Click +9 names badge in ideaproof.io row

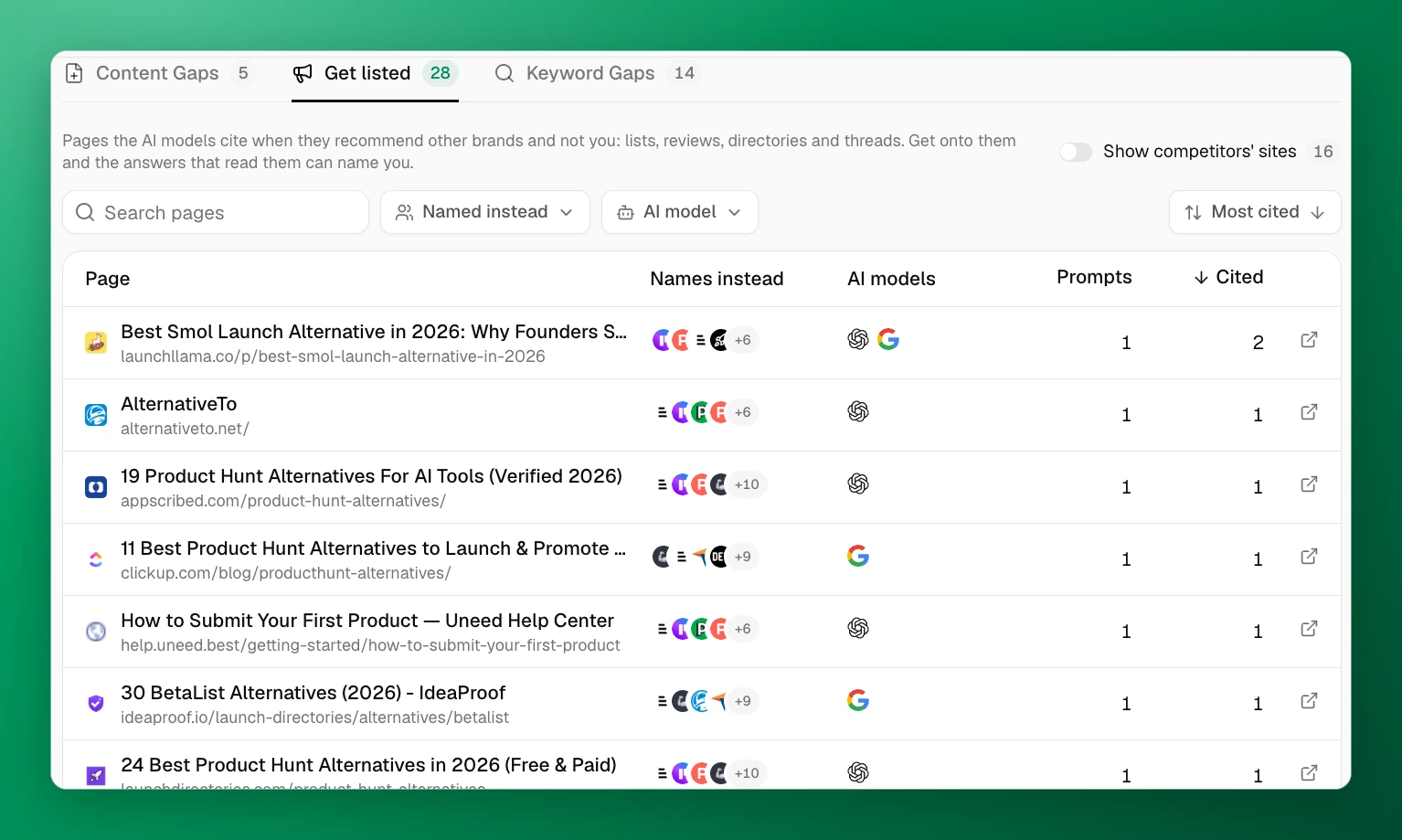click(x=742, y=701)
